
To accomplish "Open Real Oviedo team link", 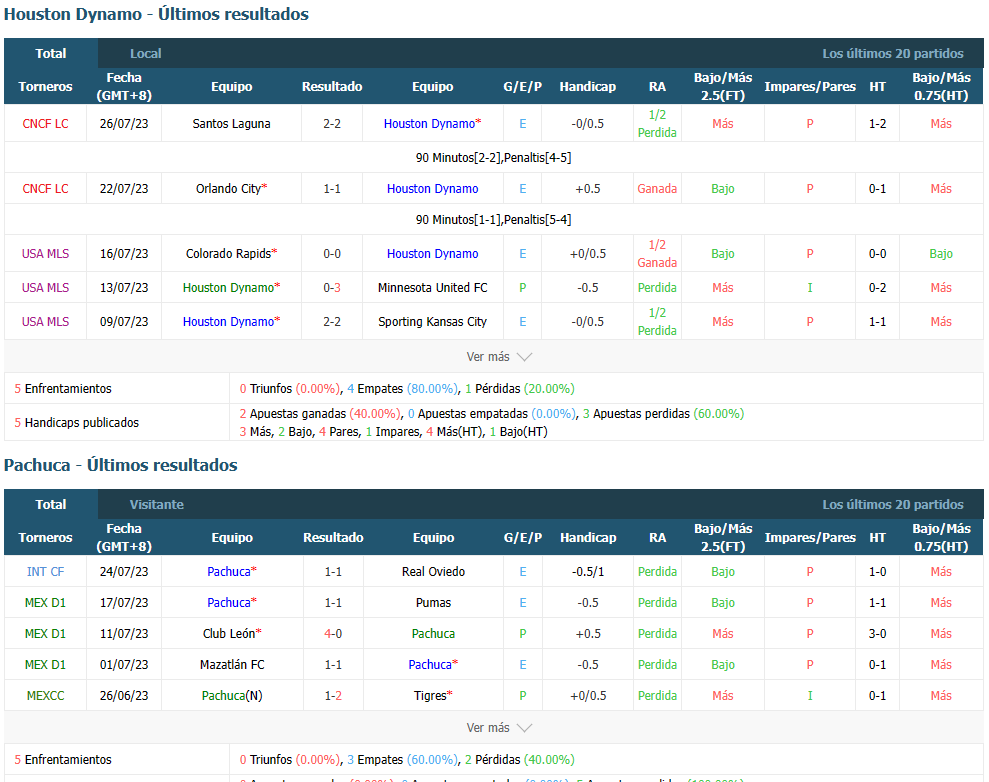I will (x=433, y=571).
